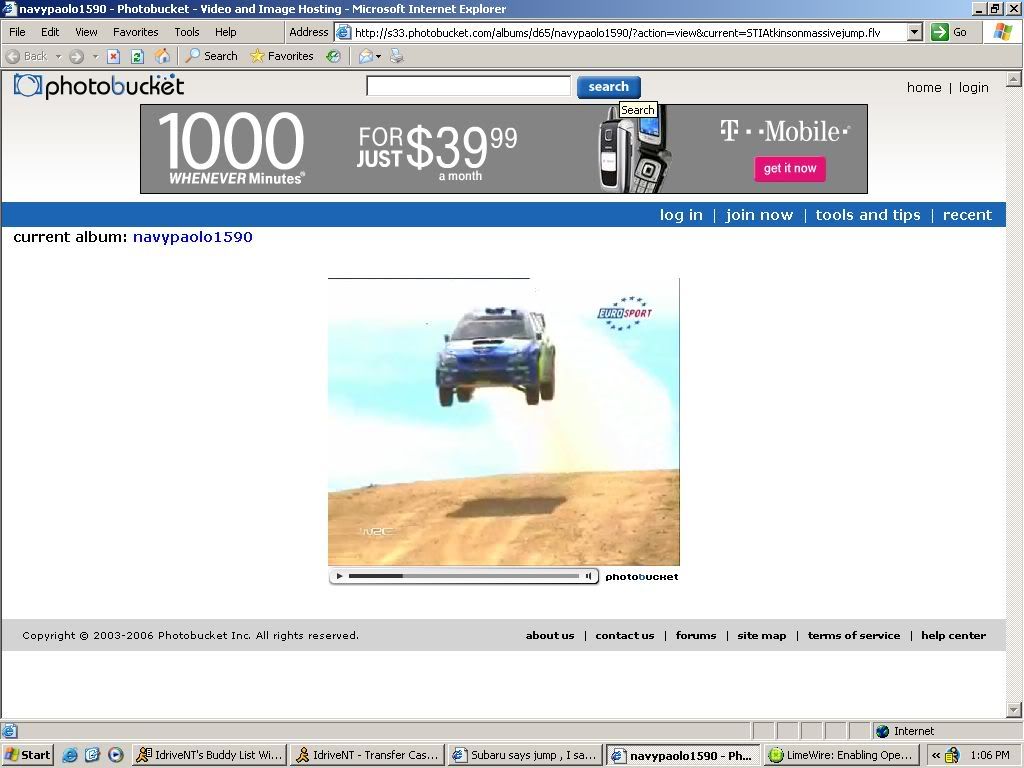Click the Photobucket logo
The image size is (1024, 768).
99,86
